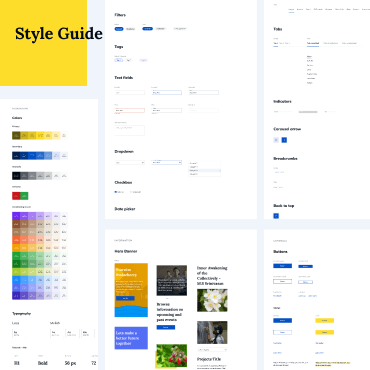Click the 'Hero Banner' heading
The width and height of the screenshot is (370, 370).
point(126,251)
